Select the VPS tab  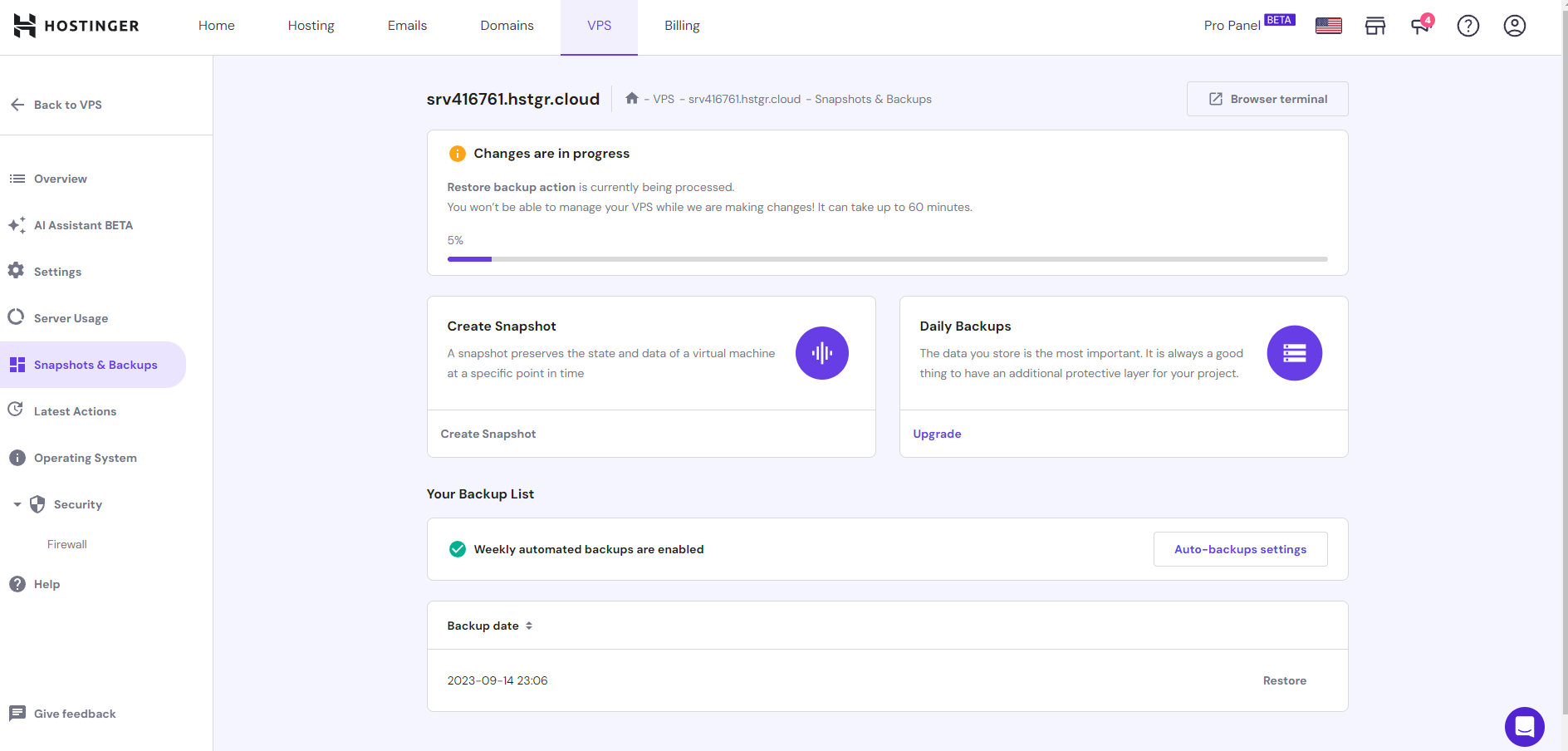click(x=600, y=26)
